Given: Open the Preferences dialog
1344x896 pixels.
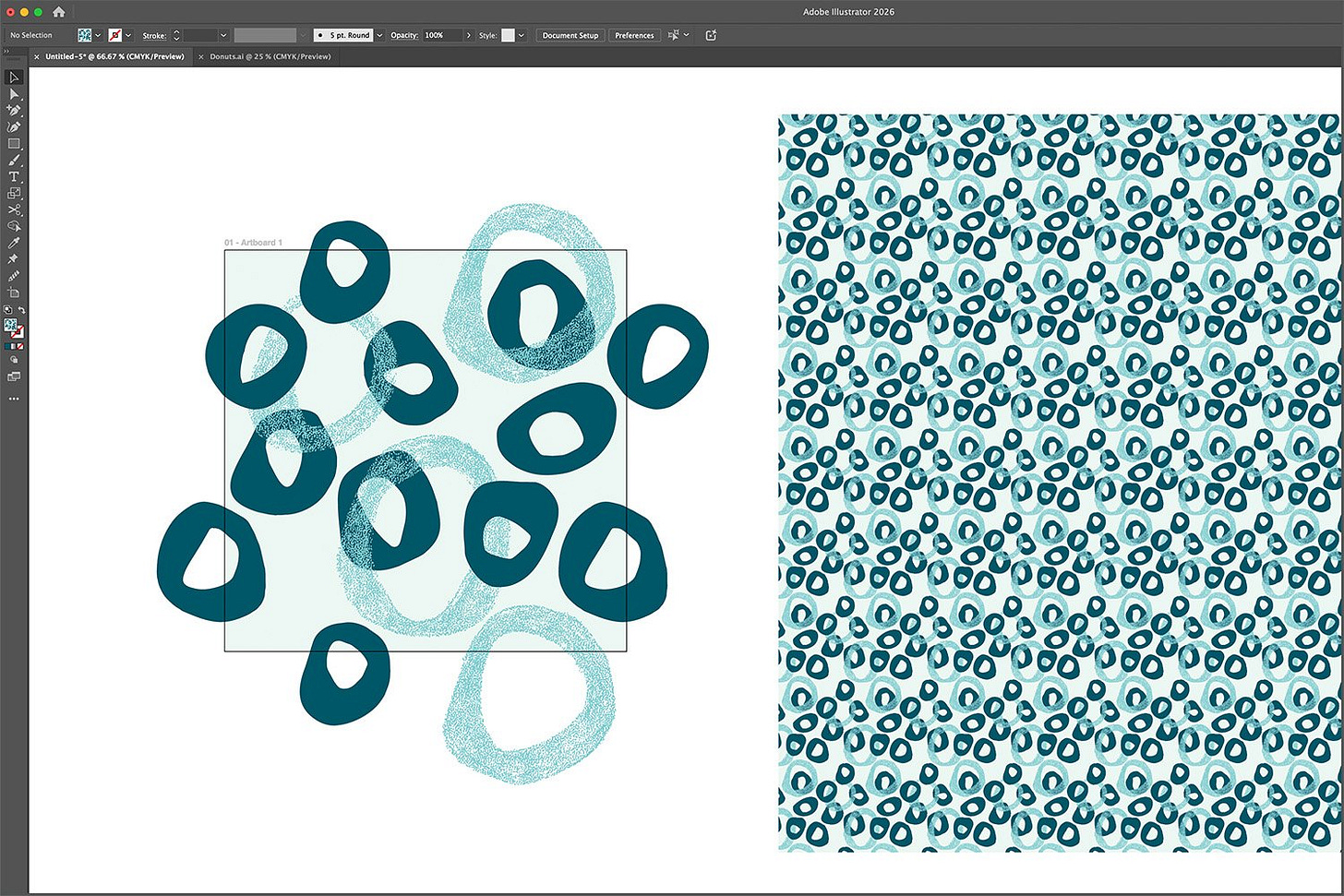Looking at the screenshot, I should pos(634,35).
